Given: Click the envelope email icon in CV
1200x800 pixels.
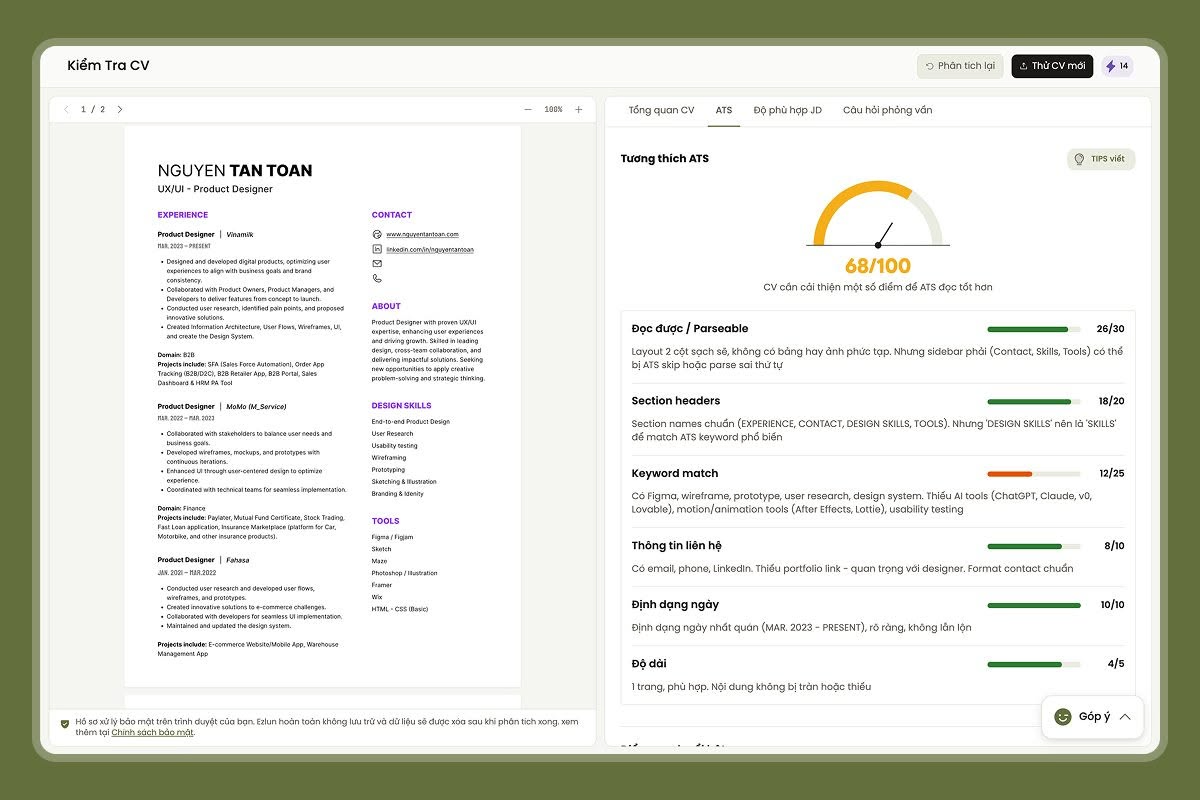Looking at the screenshot, I should (x=377, y=264).
